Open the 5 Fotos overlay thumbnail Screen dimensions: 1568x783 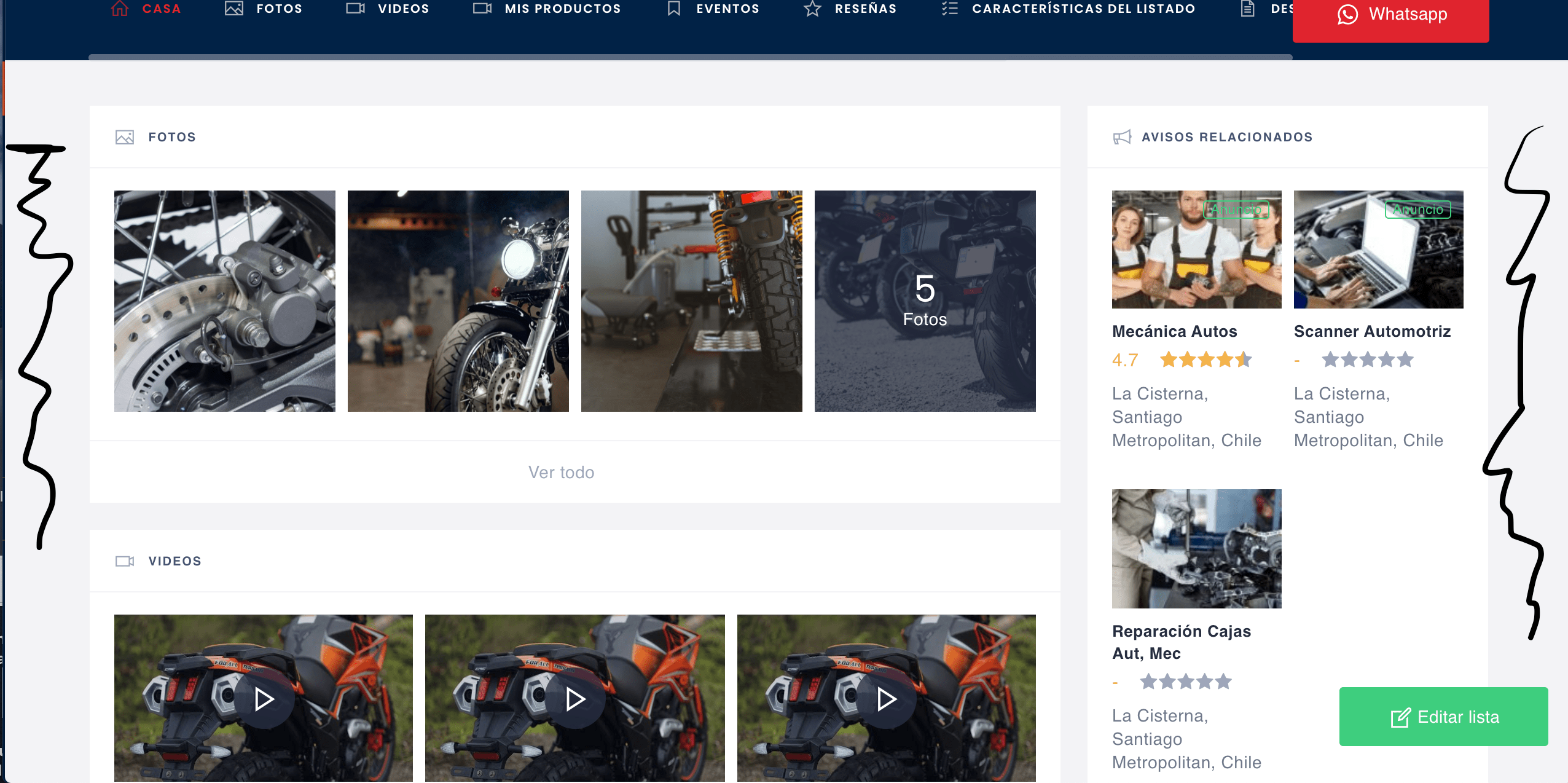pos(925,301)
